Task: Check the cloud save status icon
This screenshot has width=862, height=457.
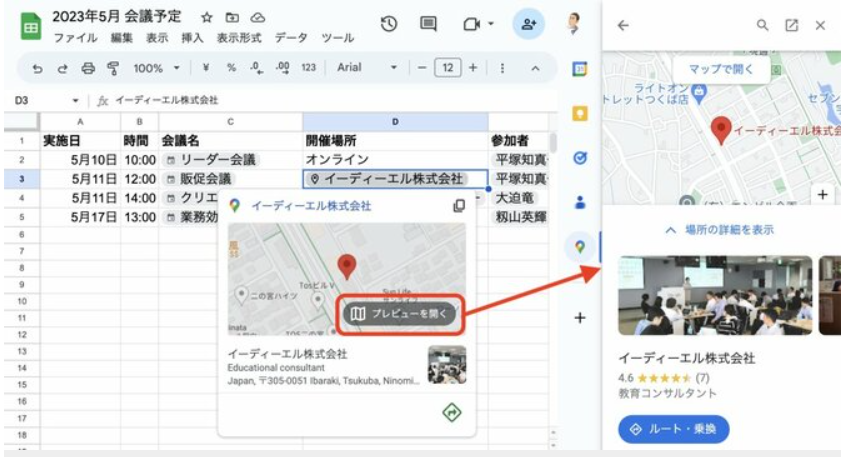Action: [257, 18]
